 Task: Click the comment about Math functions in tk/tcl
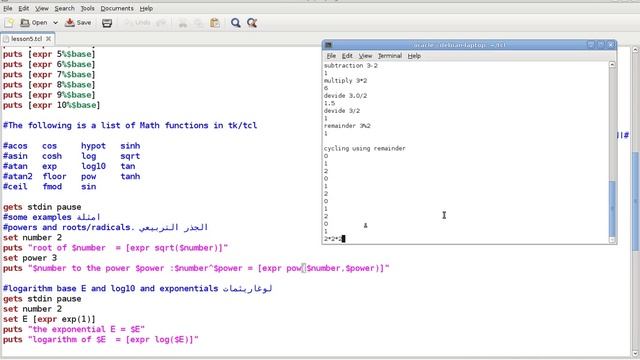(x=130, y=126)
